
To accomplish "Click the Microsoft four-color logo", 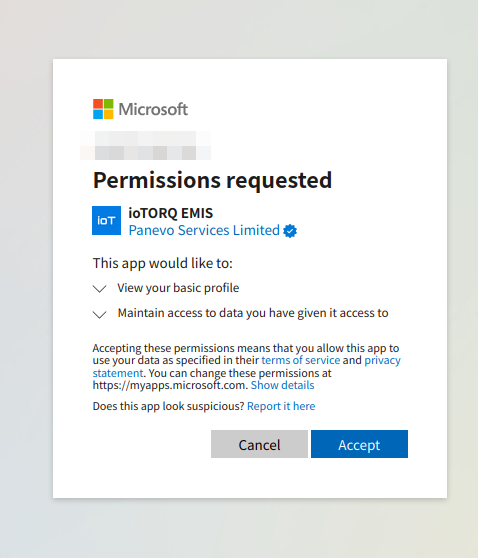I will [103, 109].
